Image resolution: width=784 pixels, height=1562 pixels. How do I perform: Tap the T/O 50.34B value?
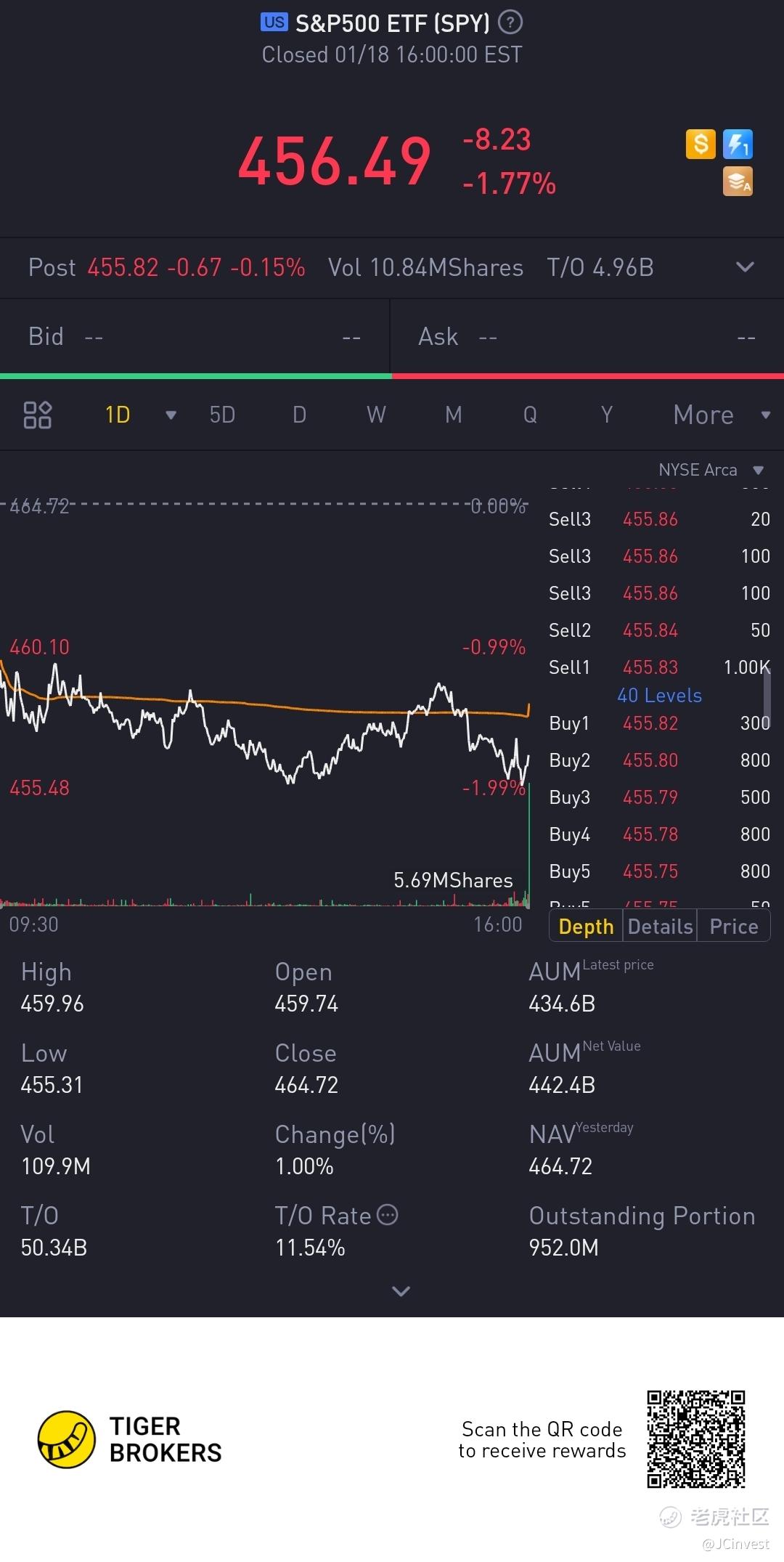(54, 1248)
